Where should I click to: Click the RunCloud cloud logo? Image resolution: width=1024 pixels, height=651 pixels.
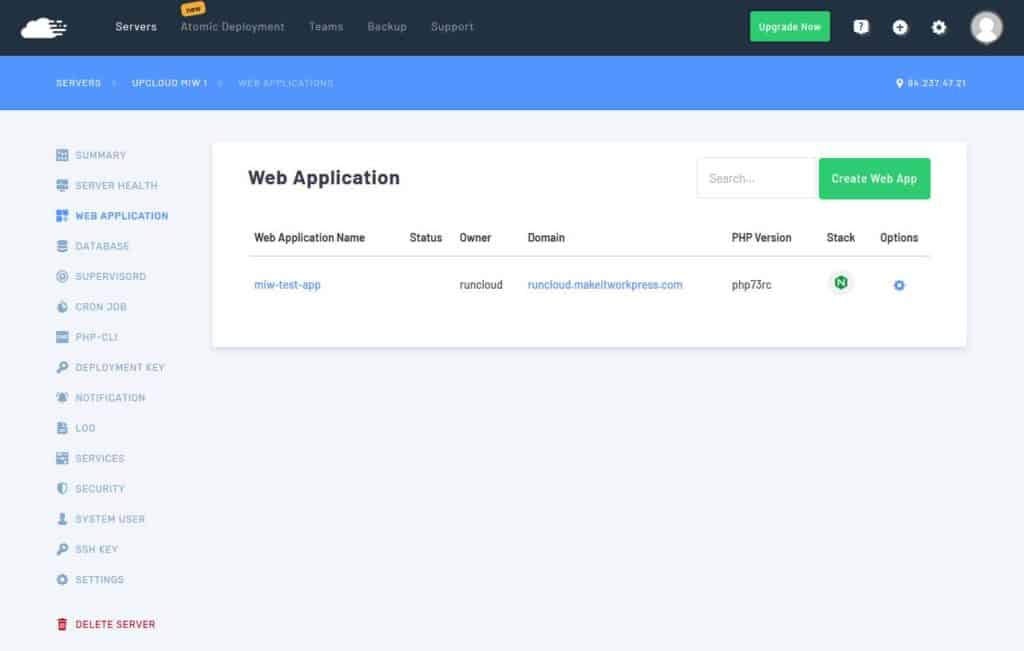(x=43, y=27)
